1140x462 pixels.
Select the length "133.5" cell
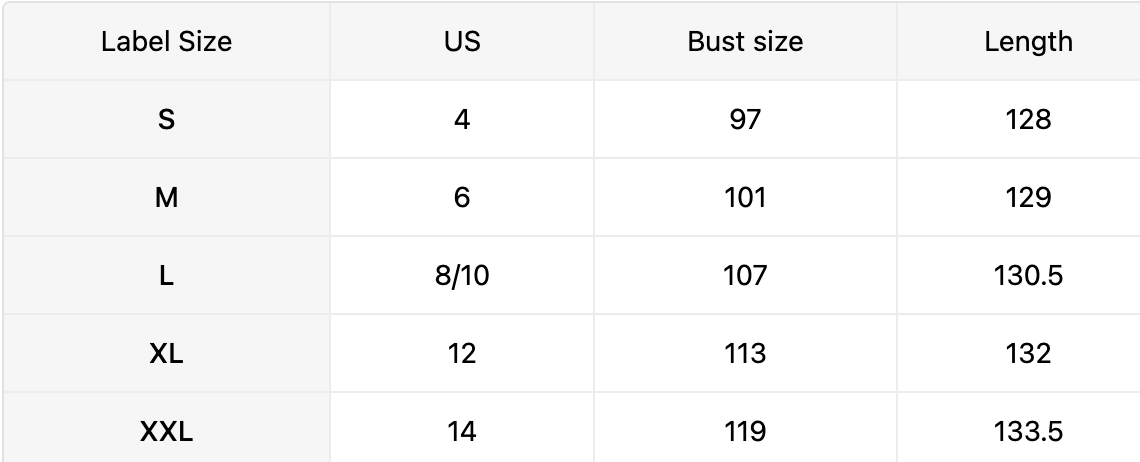click(1028, 432)
